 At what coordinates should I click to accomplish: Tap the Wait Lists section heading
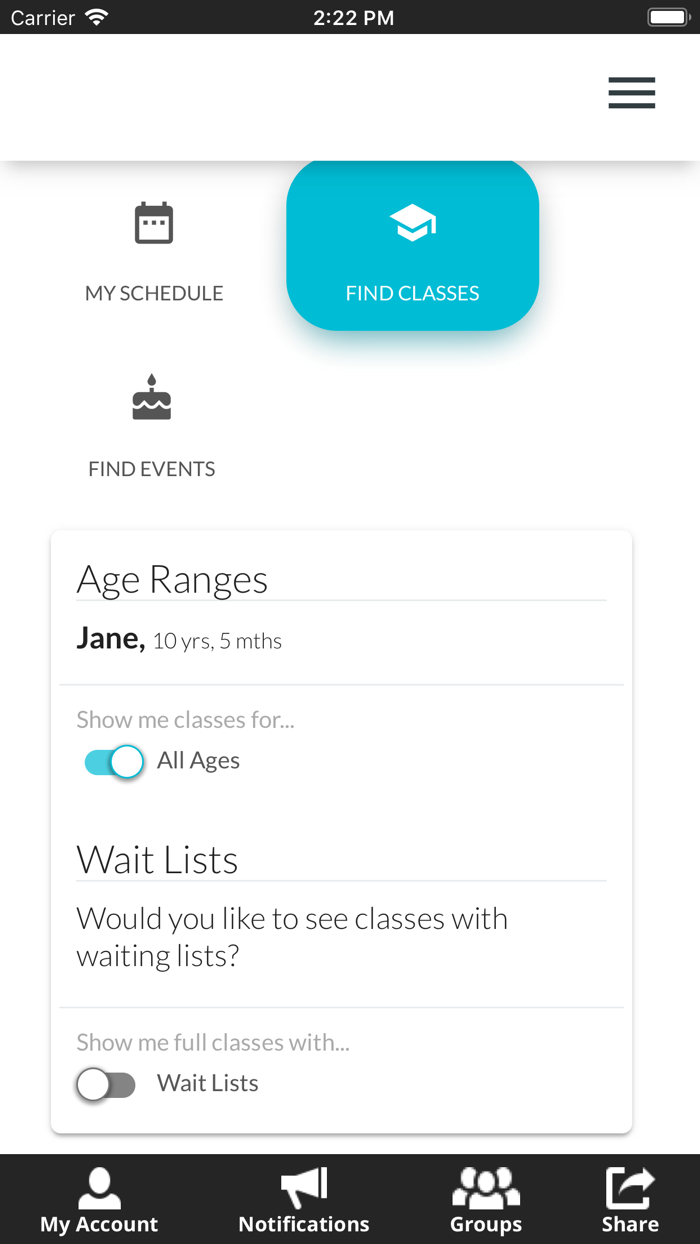pos(157,860)
